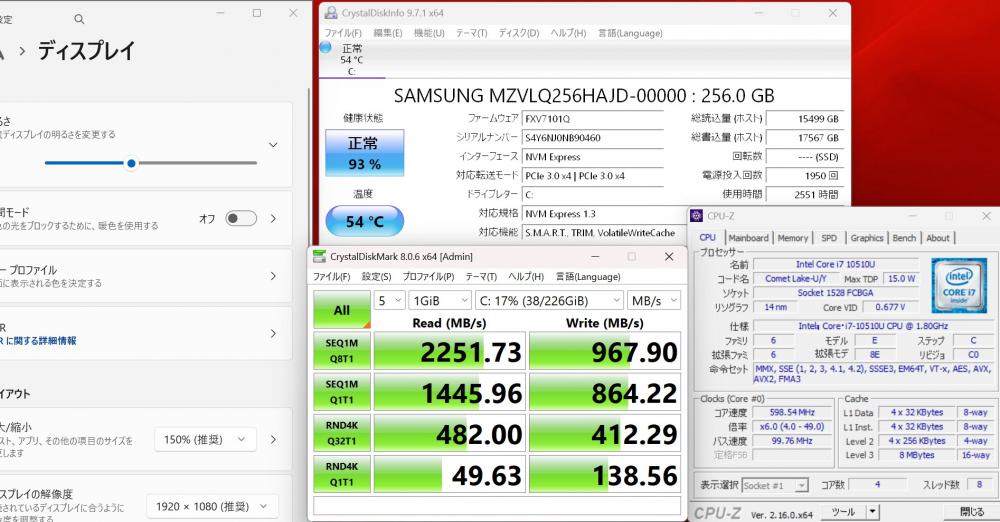Open the unit dropdown showing MB/s
The width and height of the screenshot is (1000, 522).
point(654,301)
